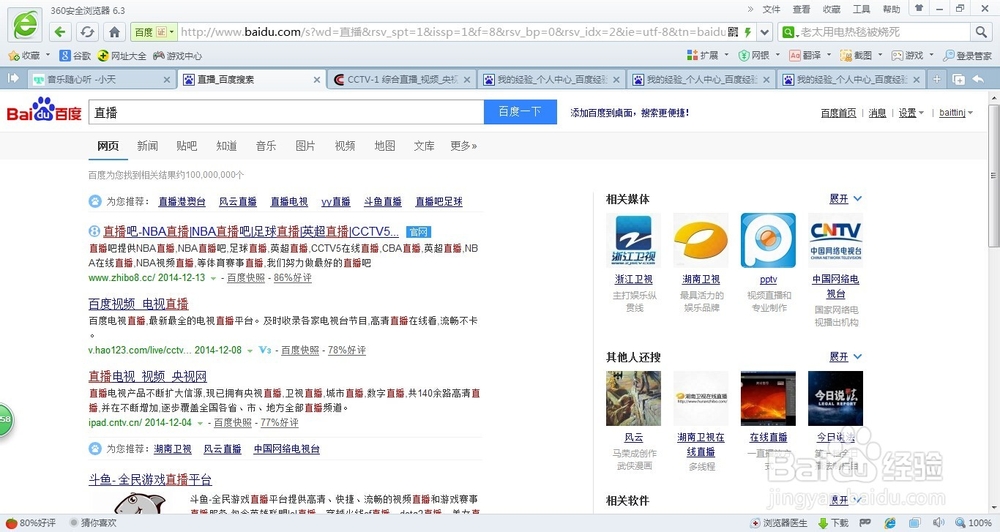
Task: Open the 游戏 toolbar icon
Action: pyautogui.click(x=908, y=55)
